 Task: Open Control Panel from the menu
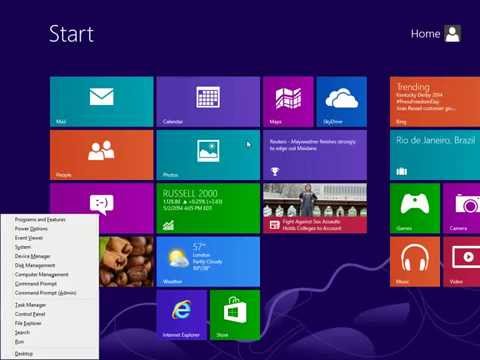click(50, 314)
